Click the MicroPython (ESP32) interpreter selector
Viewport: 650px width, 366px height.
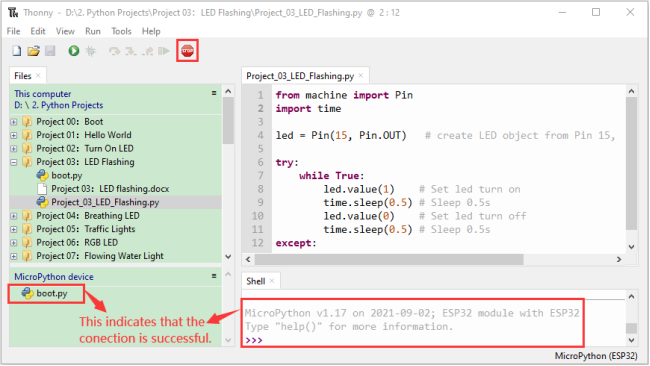[596, 356]
